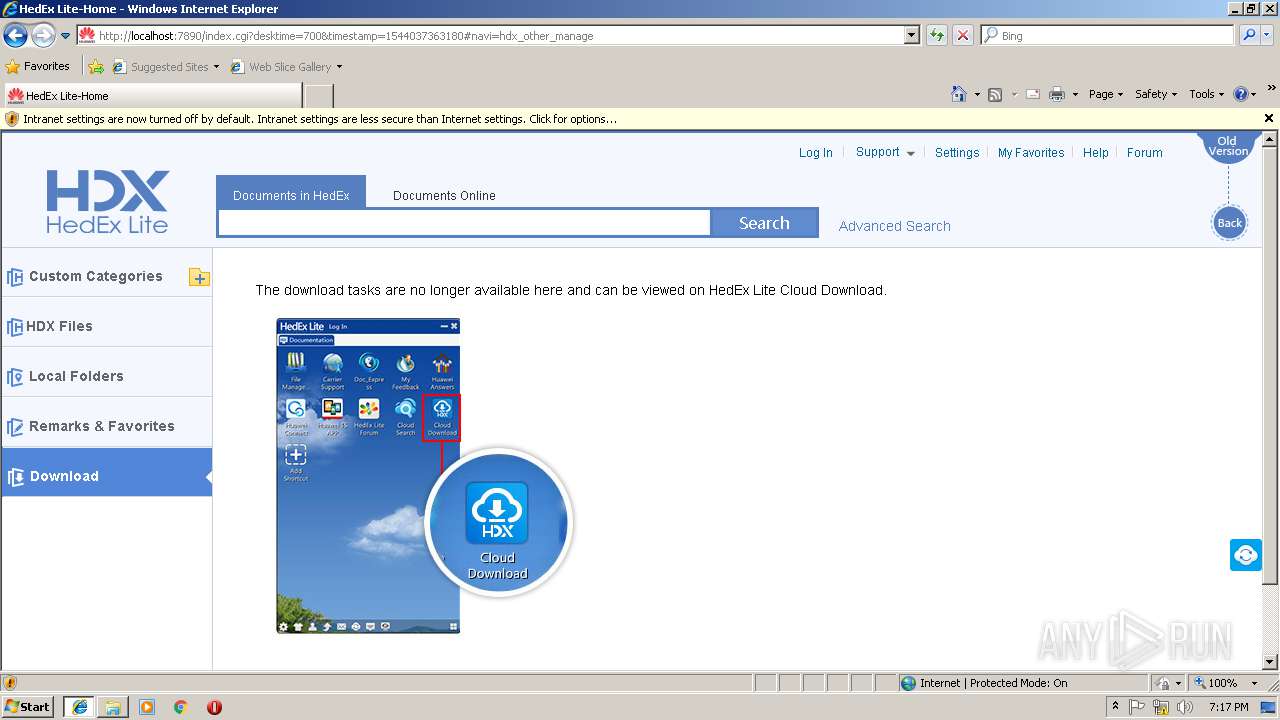This screenshot has height=720, width=1280.
Task: Select the HedEx Lite-Home browser tab
Action: click(152, 96)
